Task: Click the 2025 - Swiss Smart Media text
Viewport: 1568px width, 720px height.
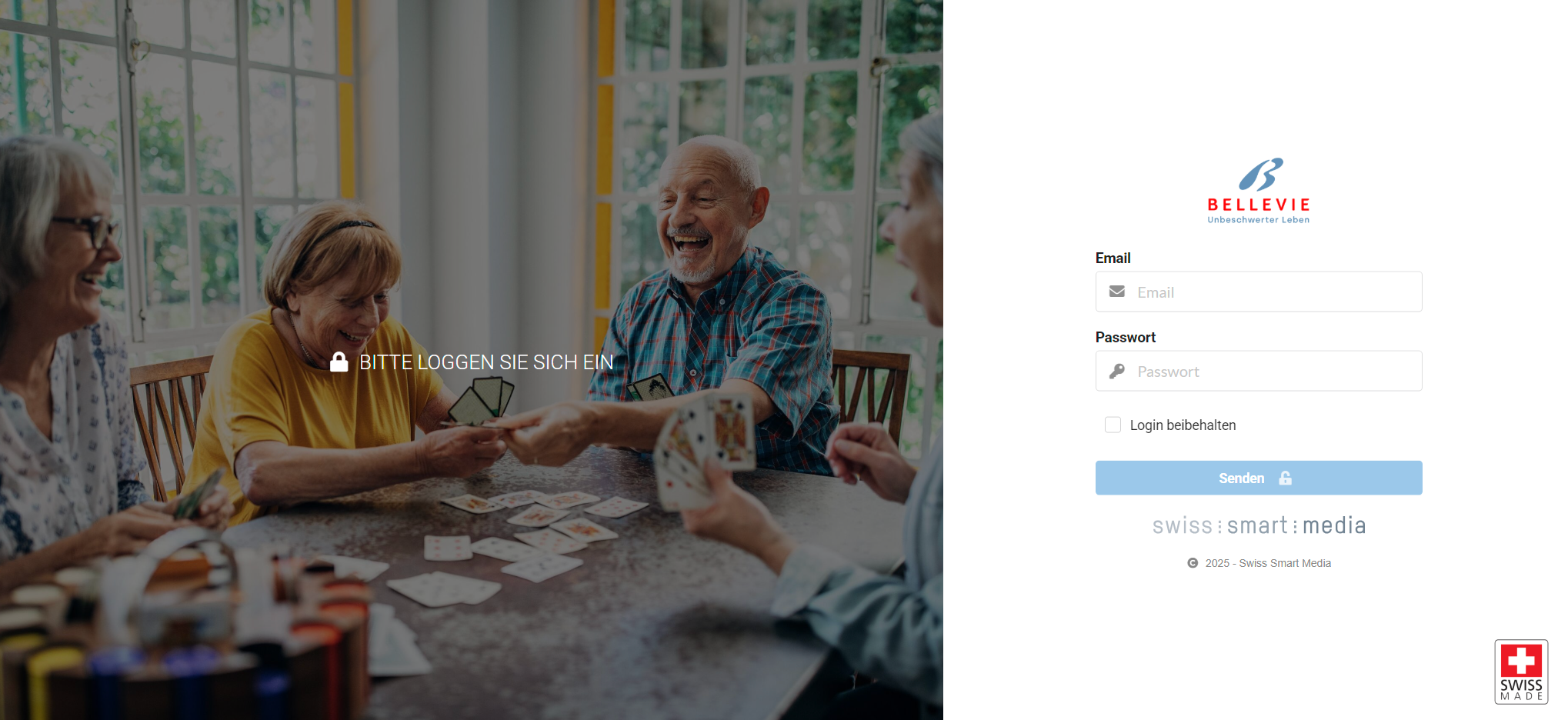Action: click(1268, 563)
